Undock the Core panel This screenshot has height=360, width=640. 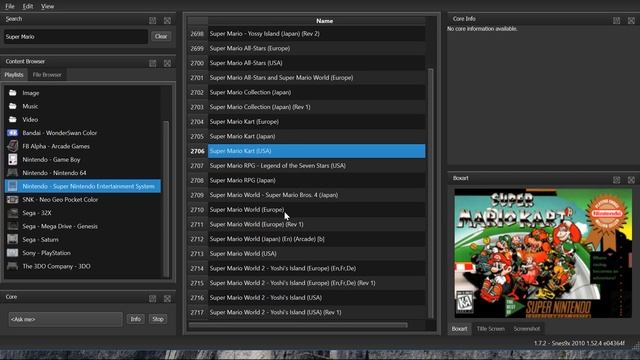pos(152,299)
